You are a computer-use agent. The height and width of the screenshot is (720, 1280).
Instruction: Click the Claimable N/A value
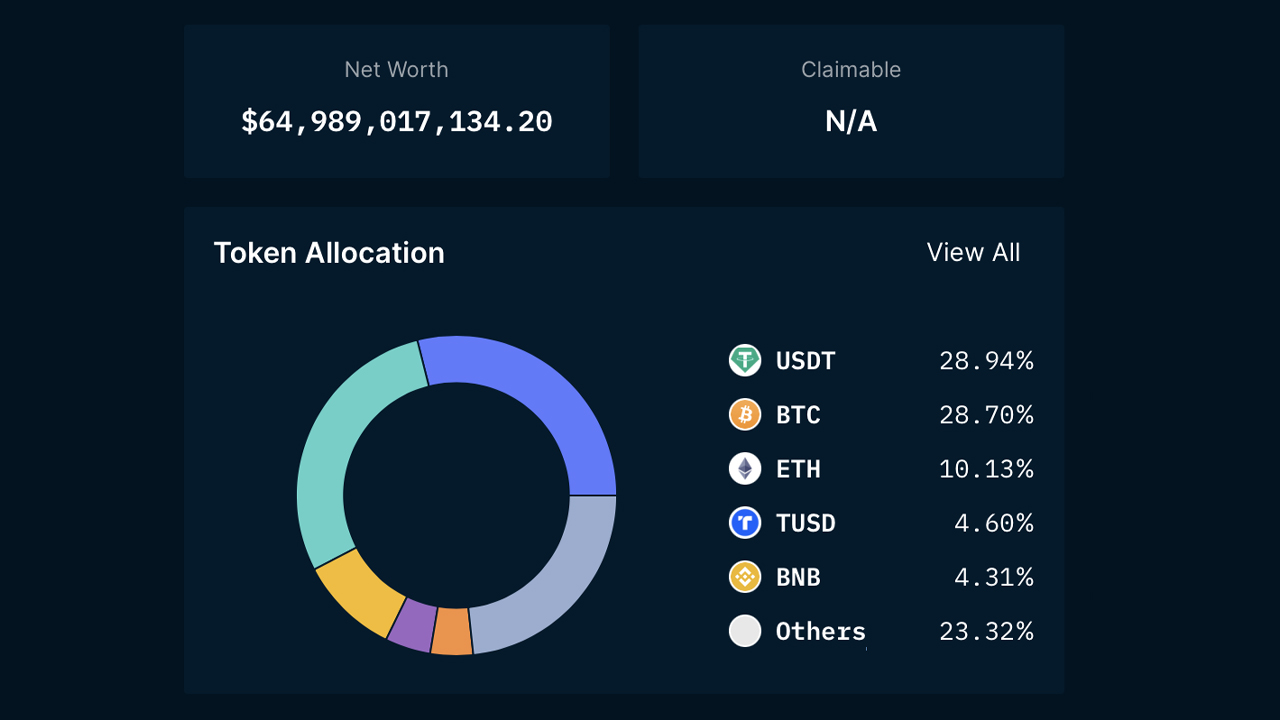pyautogui.click(x=850, y=121)
